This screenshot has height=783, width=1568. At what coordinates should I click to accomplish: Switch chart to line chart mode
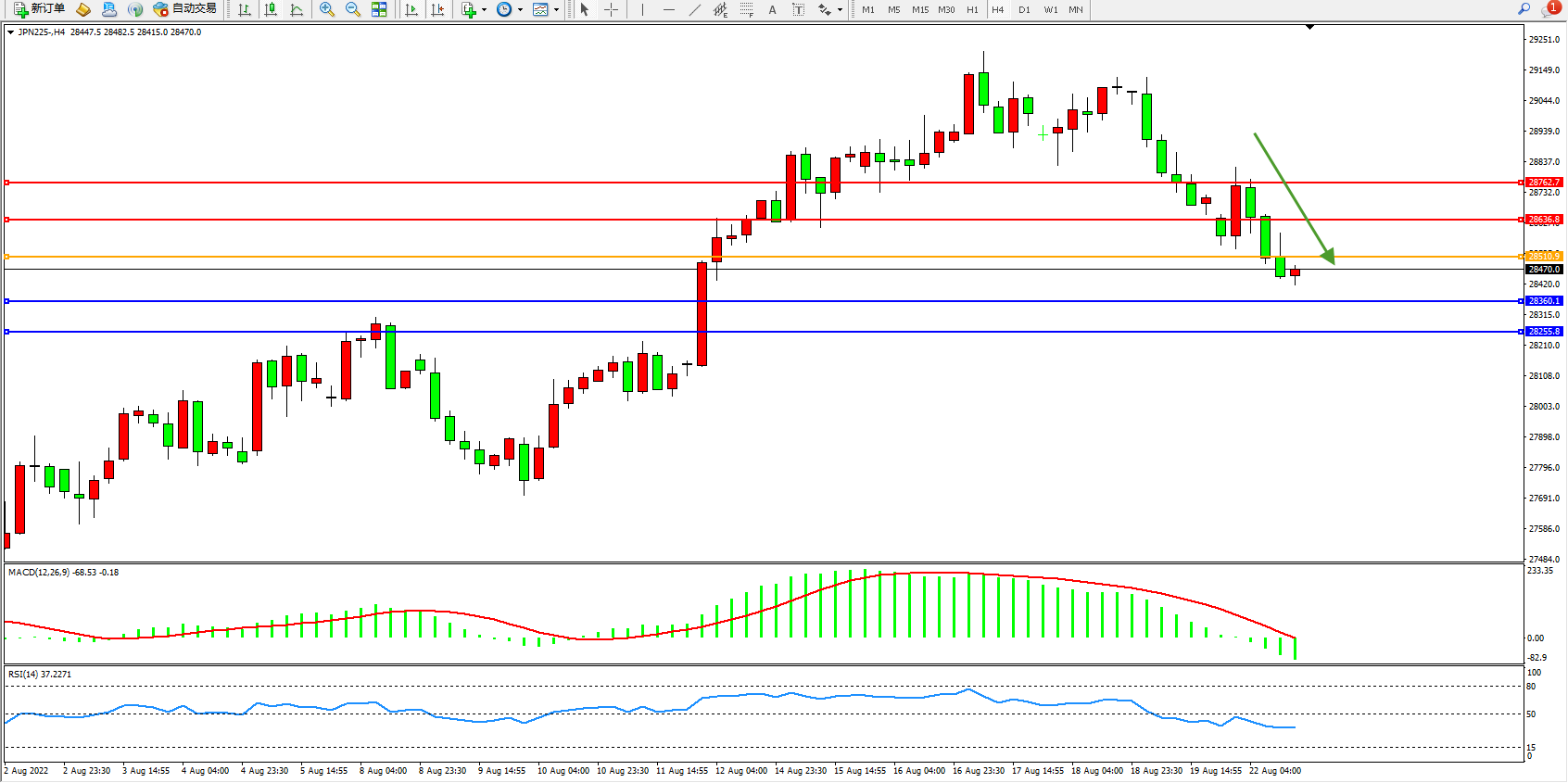click(x=297, y=9)
